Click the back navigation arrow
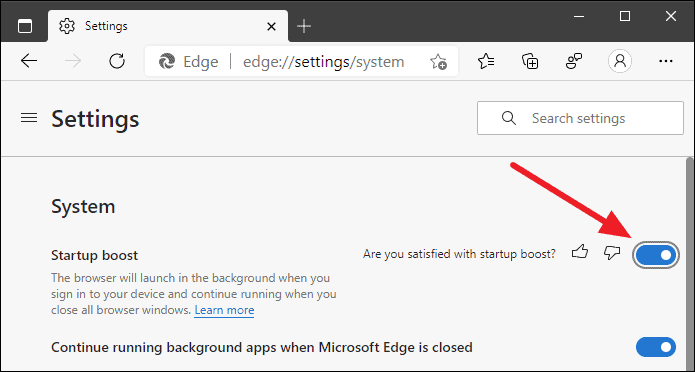Viewport: 695px width, 372px height. [x=29, y=61]
